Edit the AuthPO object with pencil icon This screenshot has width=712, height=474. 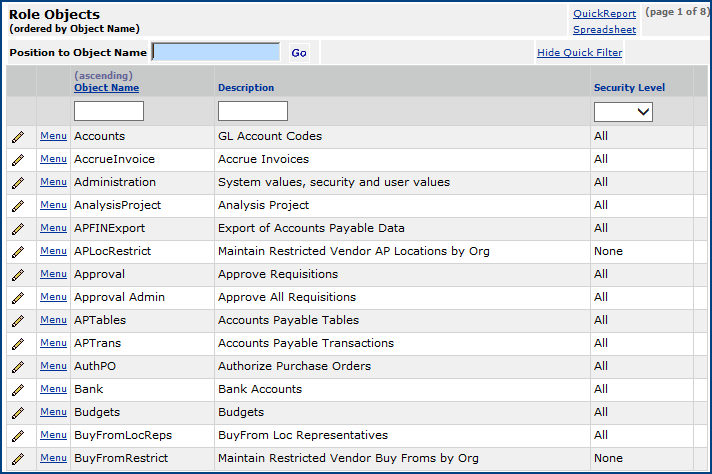click(18, 366)
